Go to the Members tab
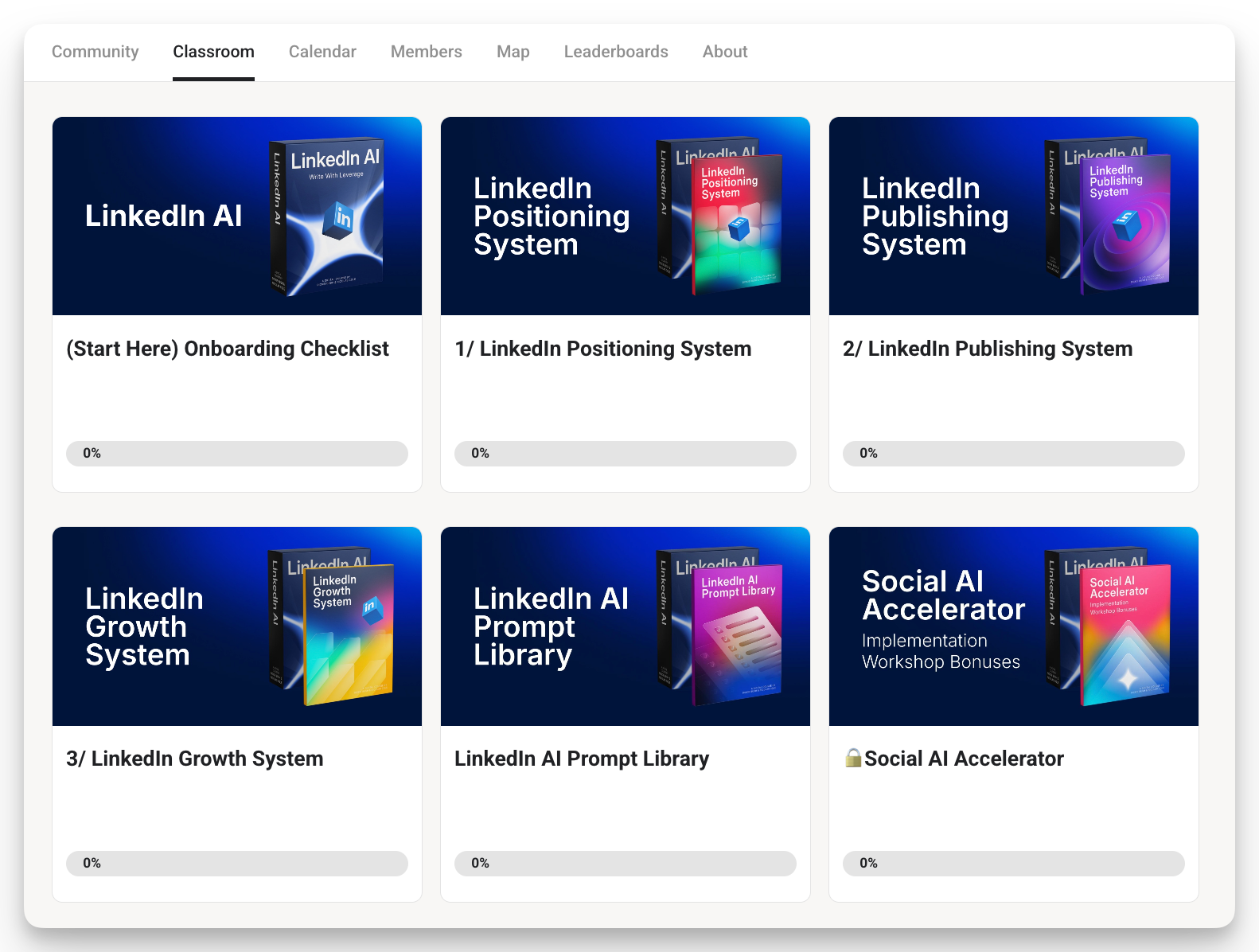 click(426, 52)
